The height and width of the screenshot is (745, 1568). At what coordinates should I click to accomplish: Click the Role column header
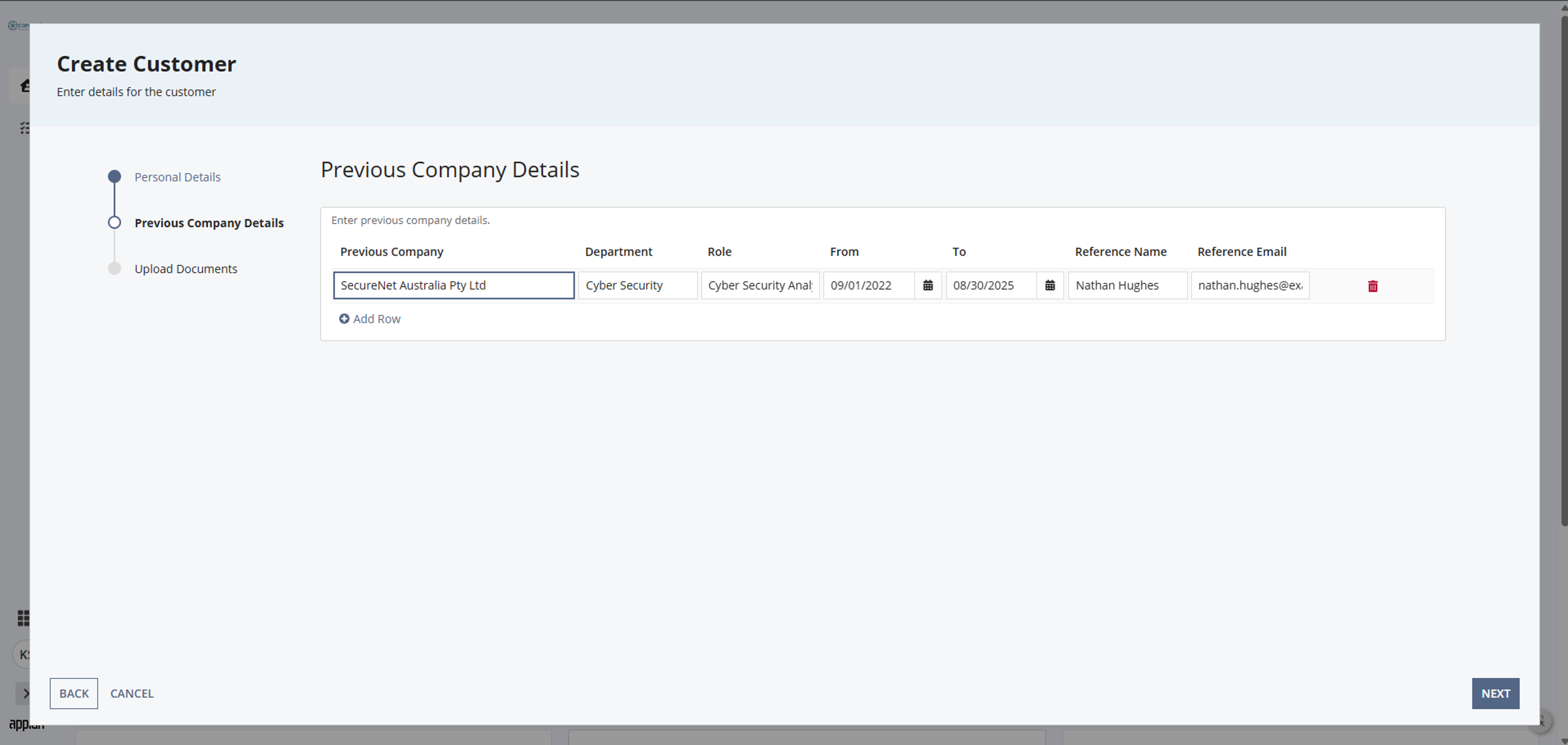719,252
